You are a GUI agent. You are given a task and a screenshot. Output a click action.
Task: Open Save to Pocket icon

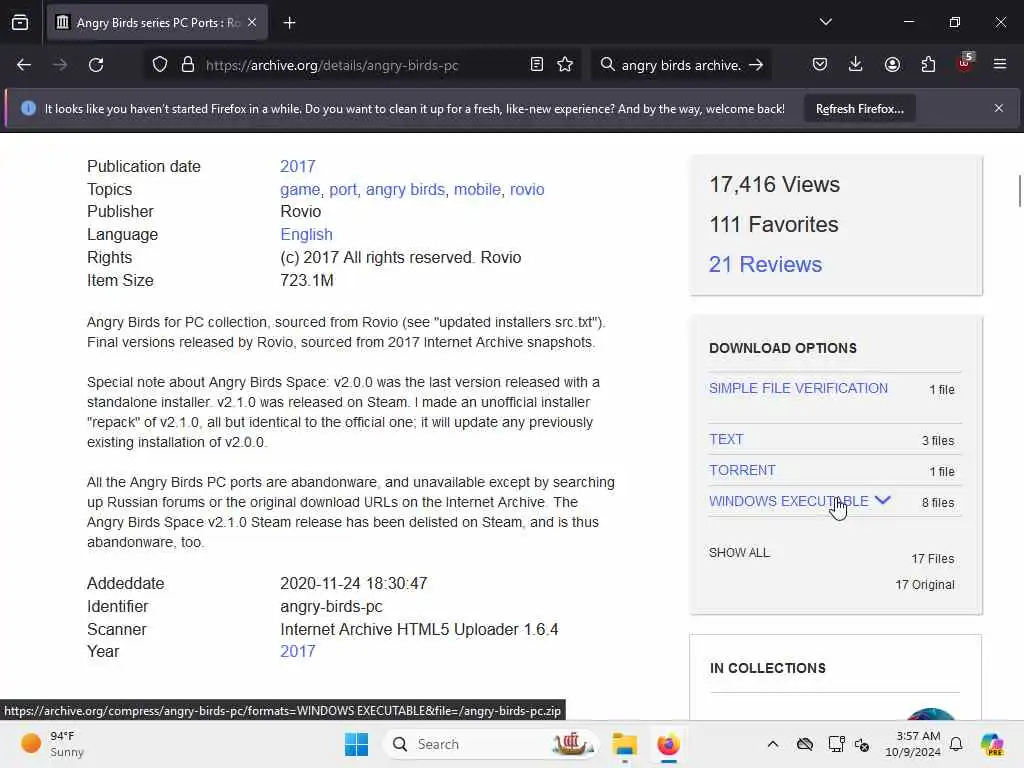click(x=820, y=65)
